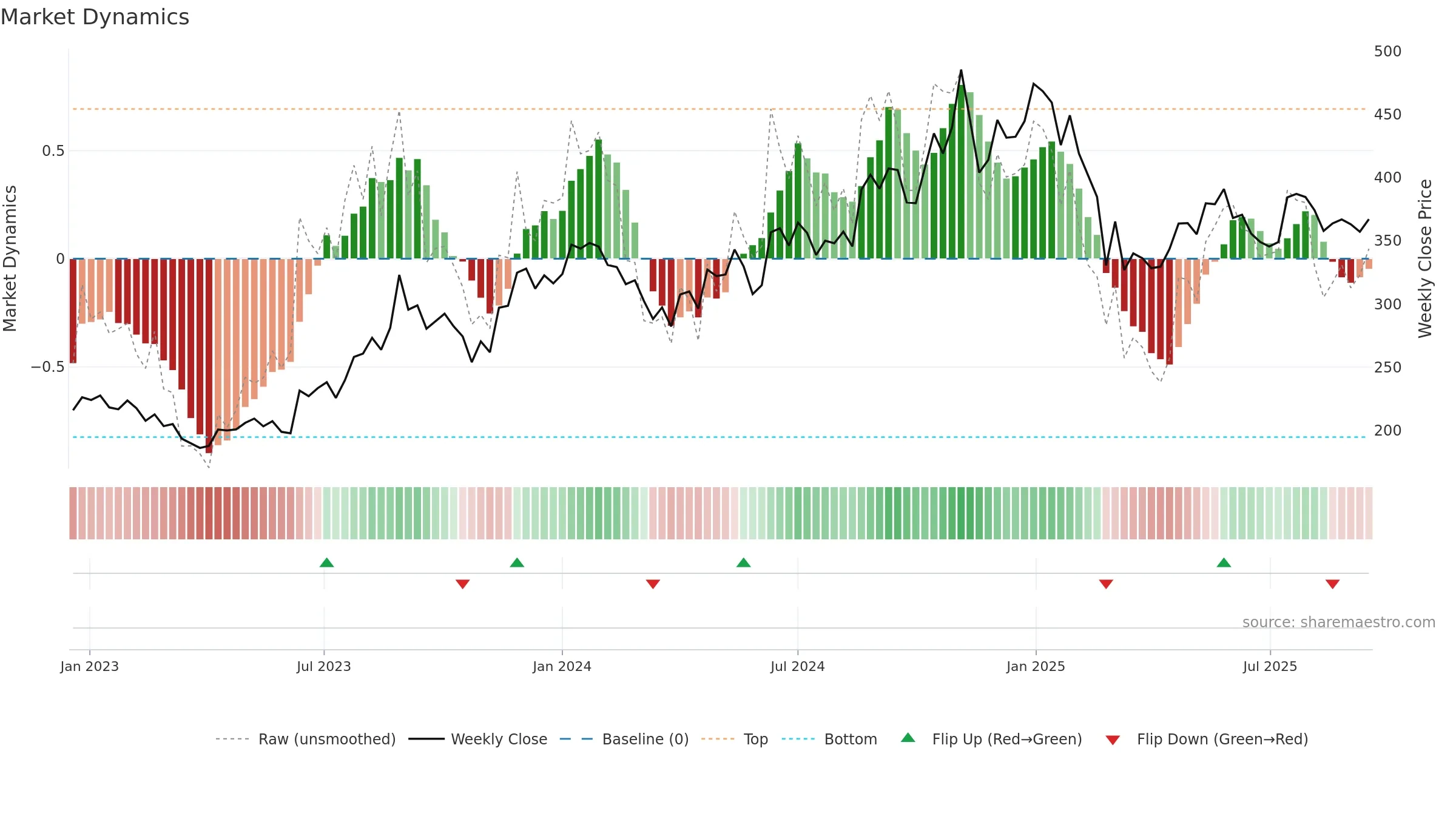Click the Jan 2024 x-axis label

pos(562,666)
